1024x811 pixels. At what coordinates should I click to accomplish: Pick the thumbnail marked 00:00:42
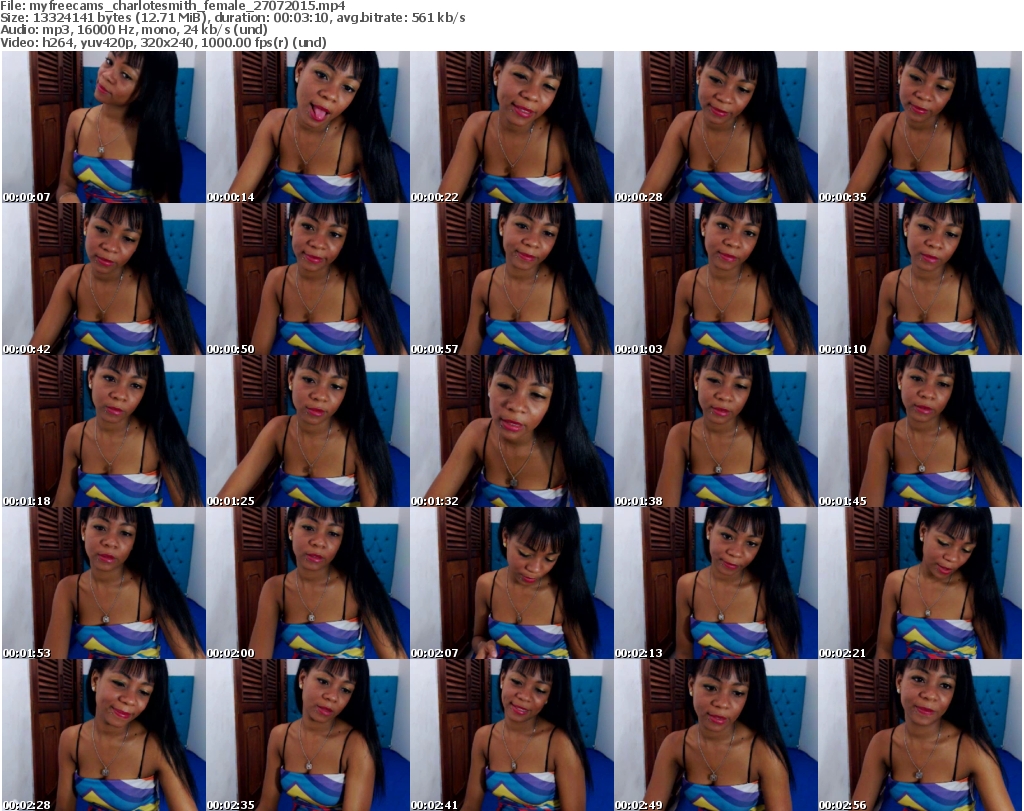103,279
